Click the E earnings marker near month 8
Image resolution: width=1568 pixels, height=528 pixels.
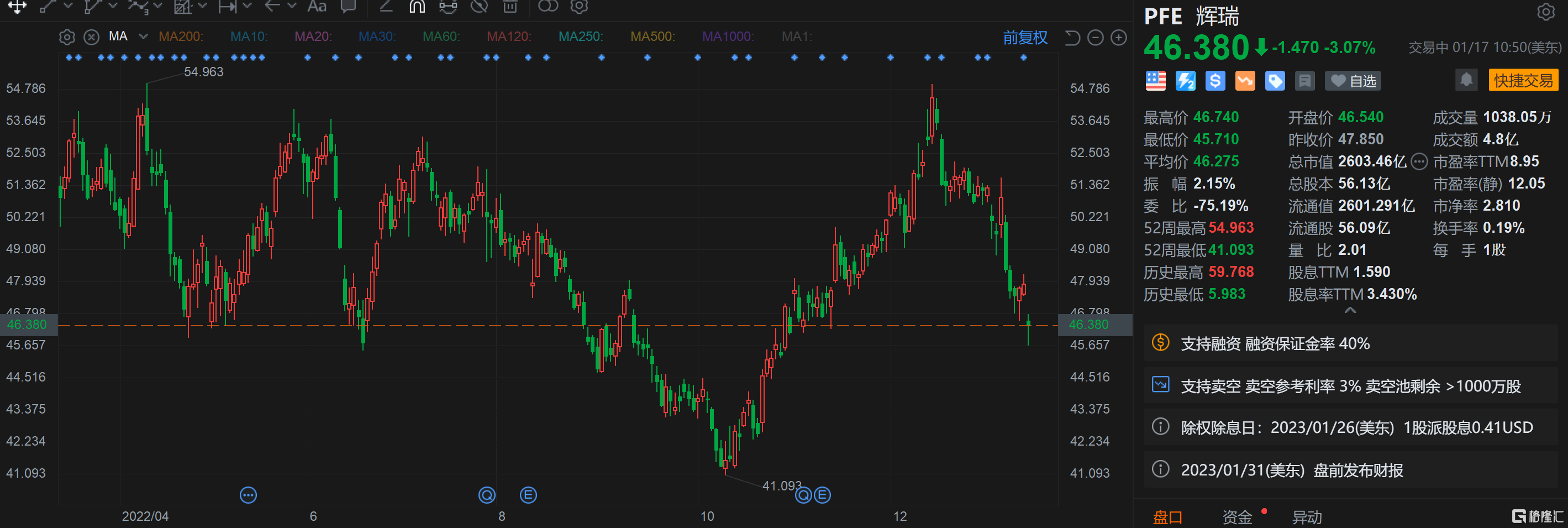click(x=528, y=495)
